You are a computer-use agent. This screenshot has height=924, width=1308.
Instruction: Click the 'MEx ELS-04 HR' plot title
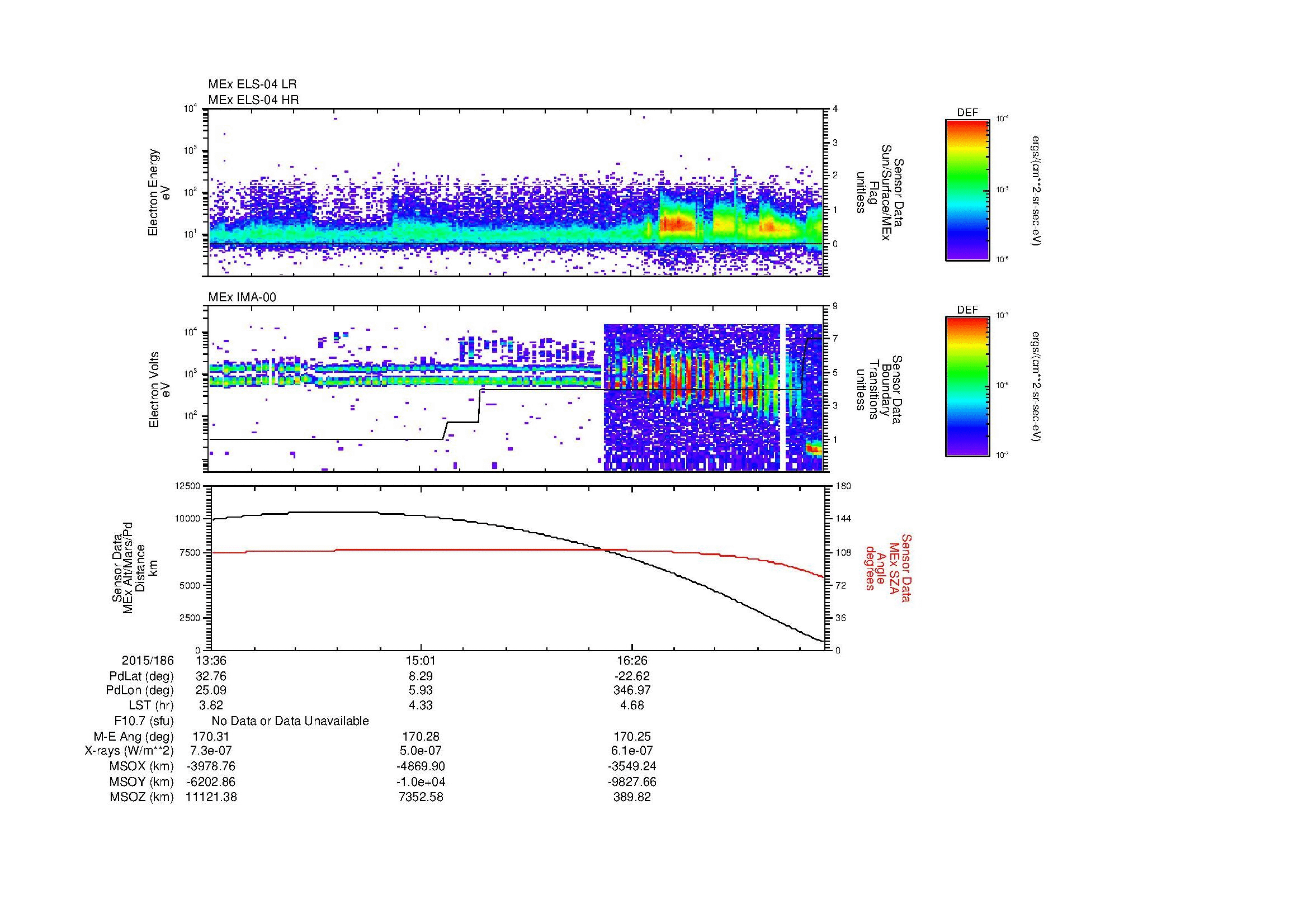point(253,99)
